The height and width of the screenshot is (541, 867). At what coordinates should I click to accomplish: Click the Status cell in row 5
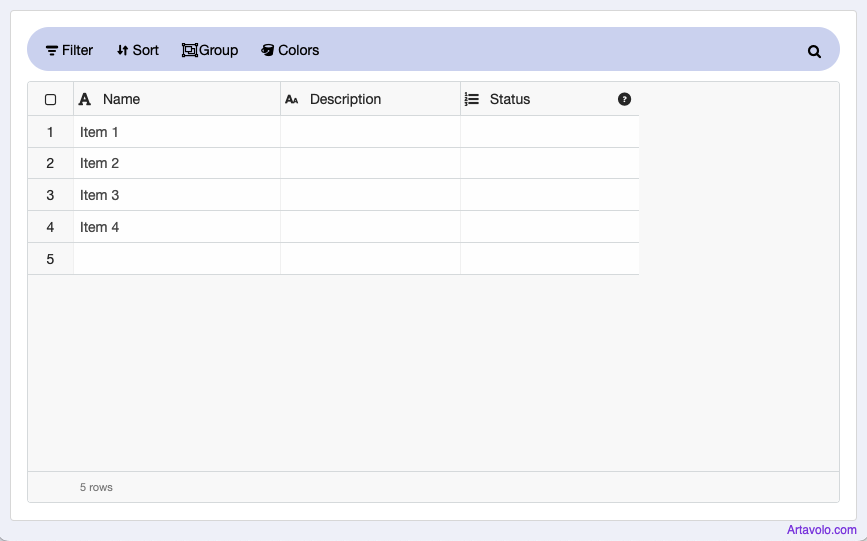(550, 259)
